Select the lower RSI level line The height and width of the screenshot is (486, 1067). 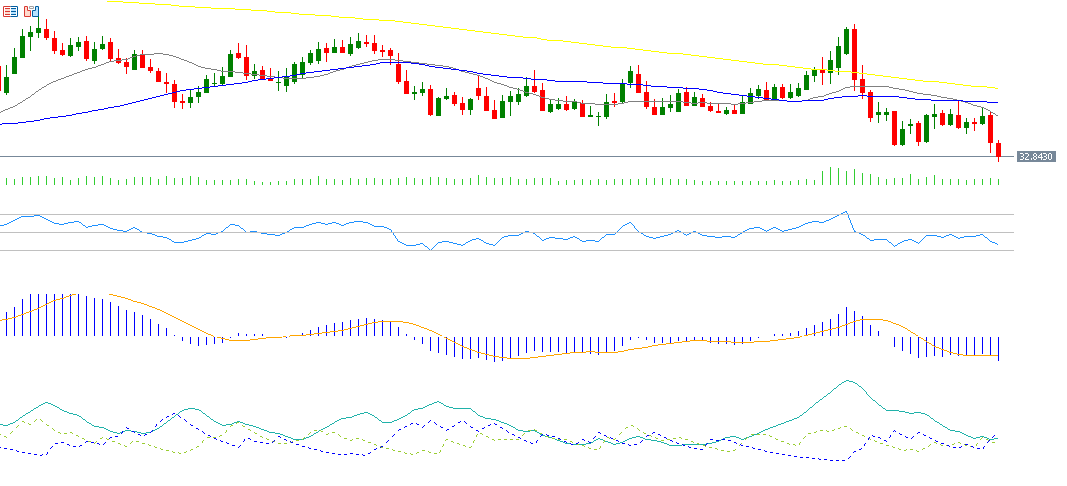500,250
